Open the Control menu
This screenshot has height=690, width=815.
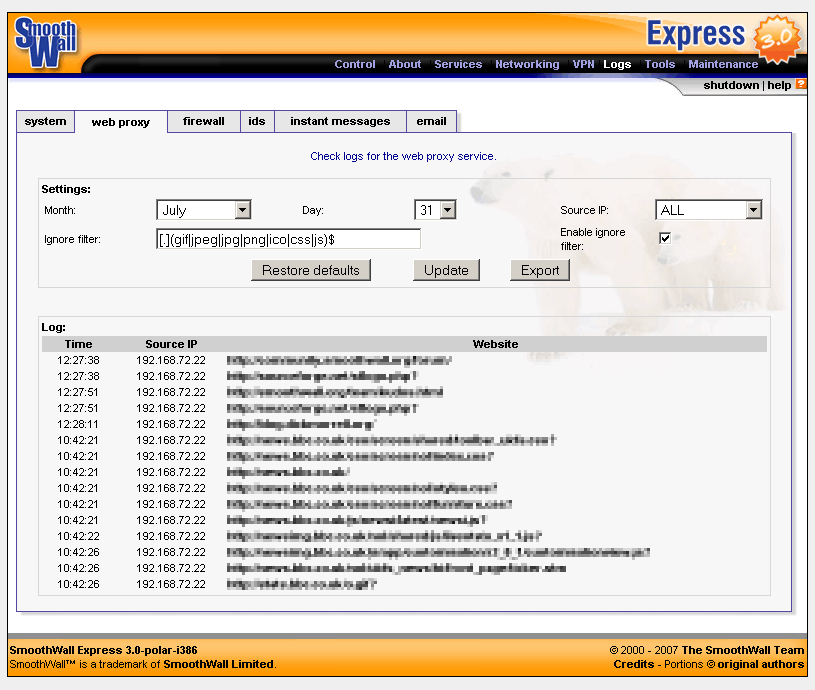pos(354,64)
